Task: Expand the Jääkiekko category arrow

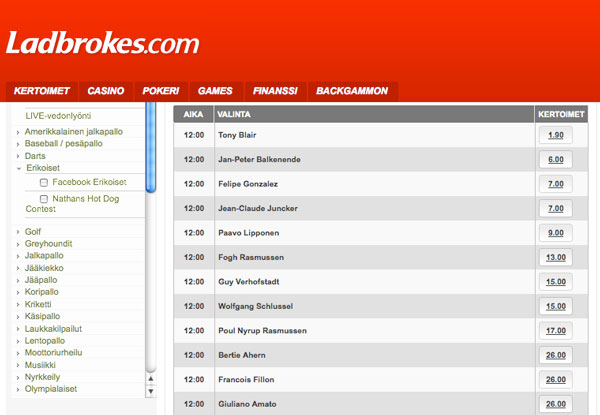Action: (x=18, y=269)
